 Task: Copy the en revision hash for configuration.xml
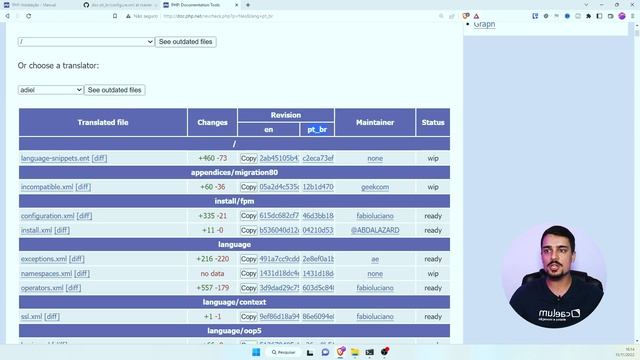click(x=248, y=216)
